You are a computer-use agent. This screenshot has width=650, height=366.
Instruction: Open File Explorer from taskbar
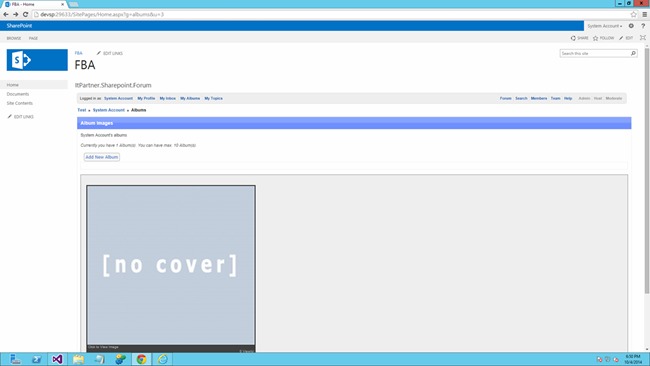click(x=78, y=359)
